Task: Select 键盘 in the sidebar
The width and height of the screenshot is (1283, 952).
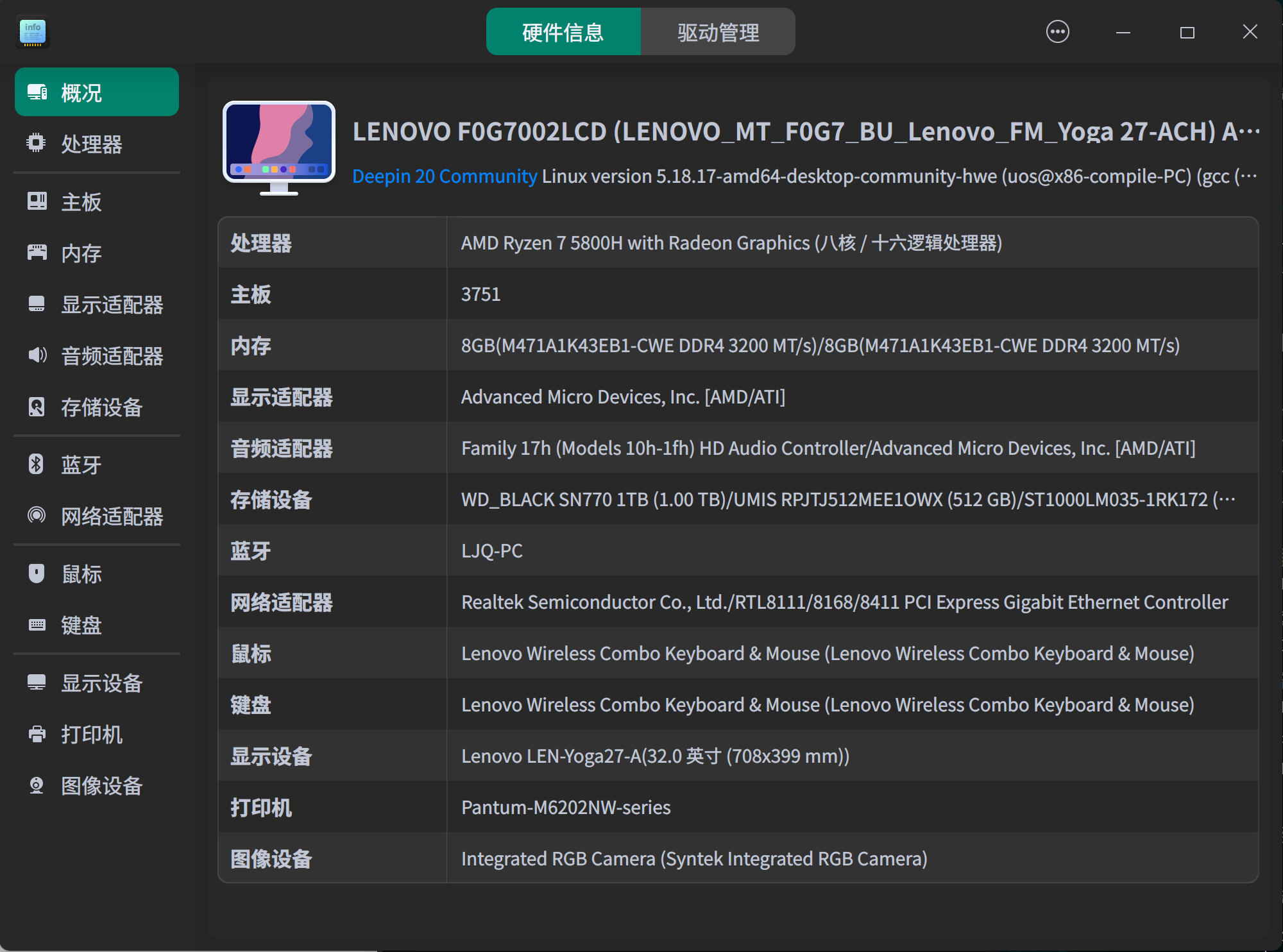Action: click(x=81, y=625)
